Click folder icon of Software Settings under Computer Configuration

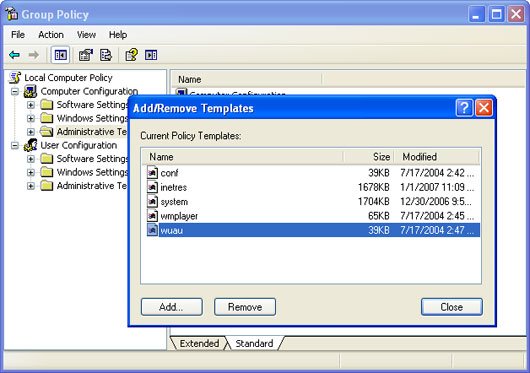coord(47,105)
